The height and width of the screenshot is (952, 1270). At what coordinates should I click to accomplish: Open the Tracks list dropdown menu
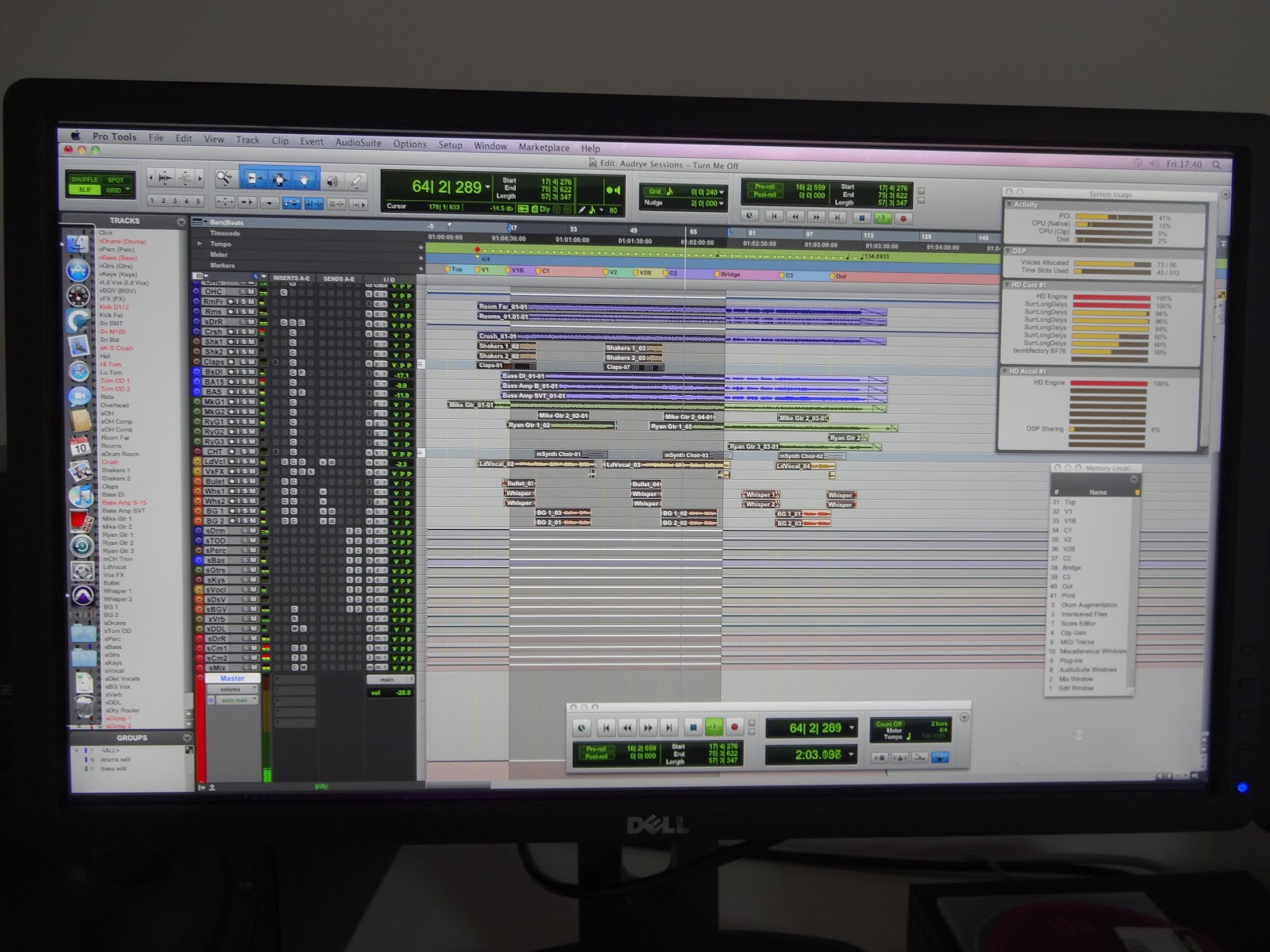point(181,221)
